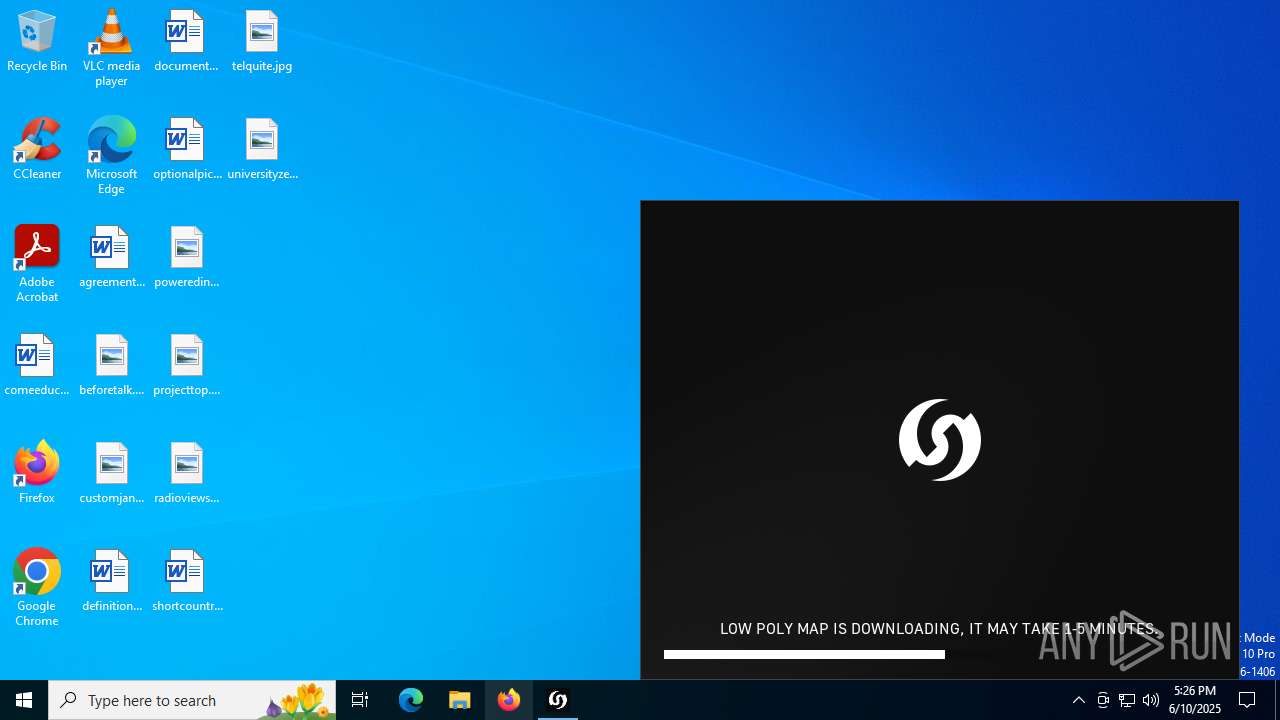
Task: Select Google Chrome desktop shortcut
Action: point(37,588)
